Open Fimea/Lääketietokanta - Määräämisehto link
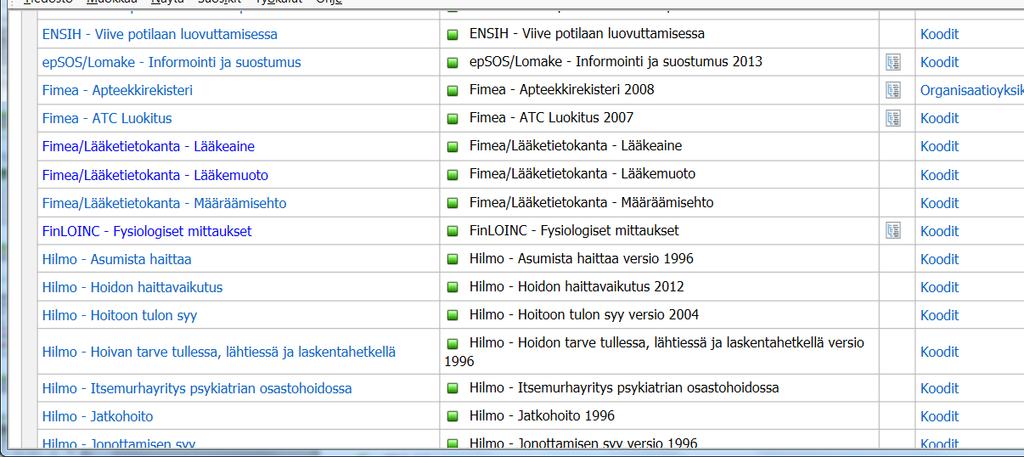 pos(164,203)
